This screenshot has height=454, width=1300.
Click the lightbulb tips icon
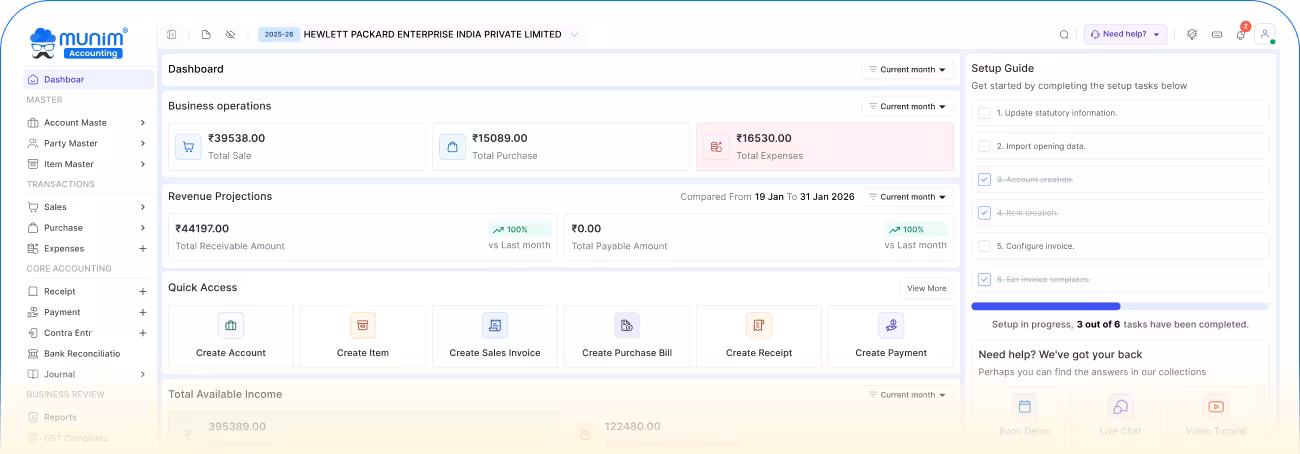(1192, 34)
